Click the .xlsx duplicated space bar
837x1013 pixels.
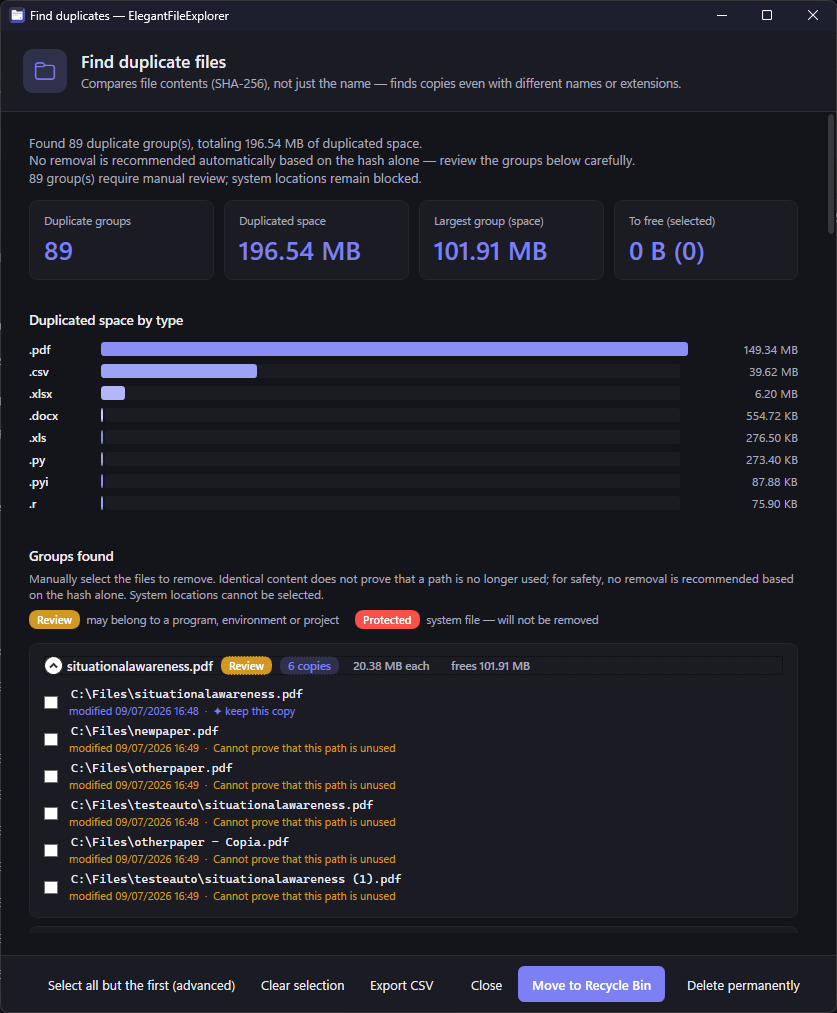(113, 393)
